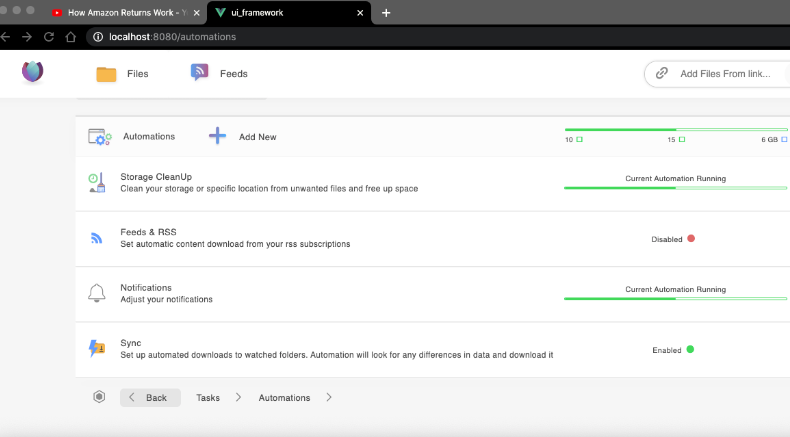Screen dimensions: 790x437
Task: Open the Files folder icon
Action: point(106,74)
